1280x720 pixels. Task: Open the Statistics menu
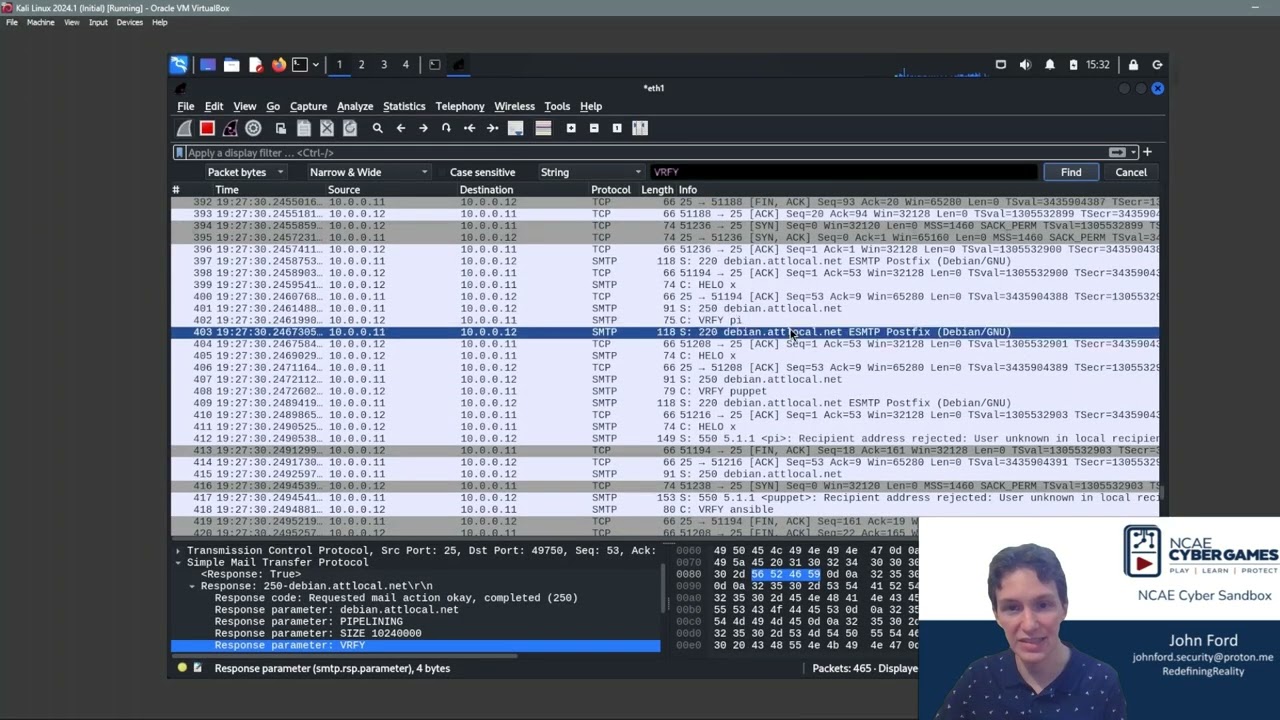pyautogui.click(x=404, y=106)
